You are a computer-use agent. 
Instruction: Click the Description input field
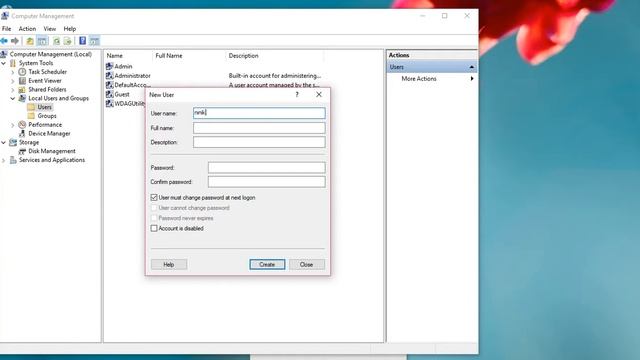pos(259,142)
